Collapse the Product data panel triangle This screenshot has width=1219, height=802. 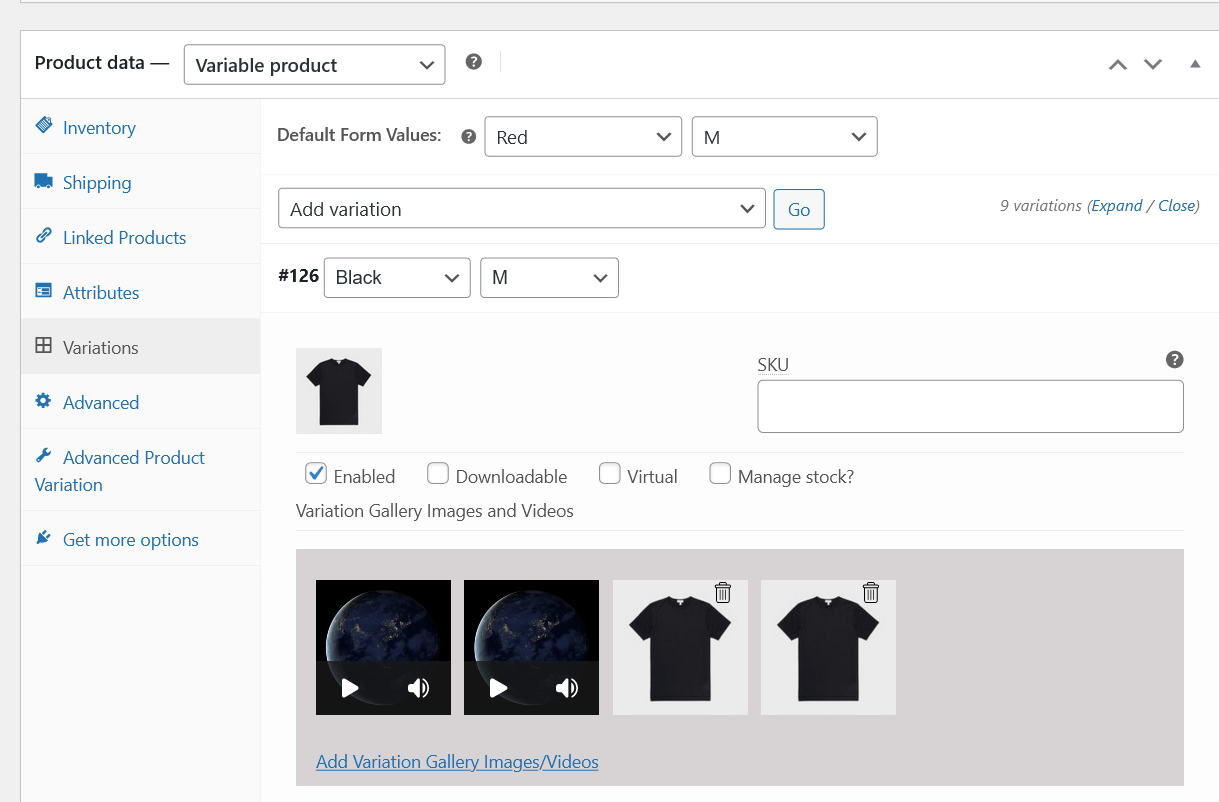point(1195,64)
